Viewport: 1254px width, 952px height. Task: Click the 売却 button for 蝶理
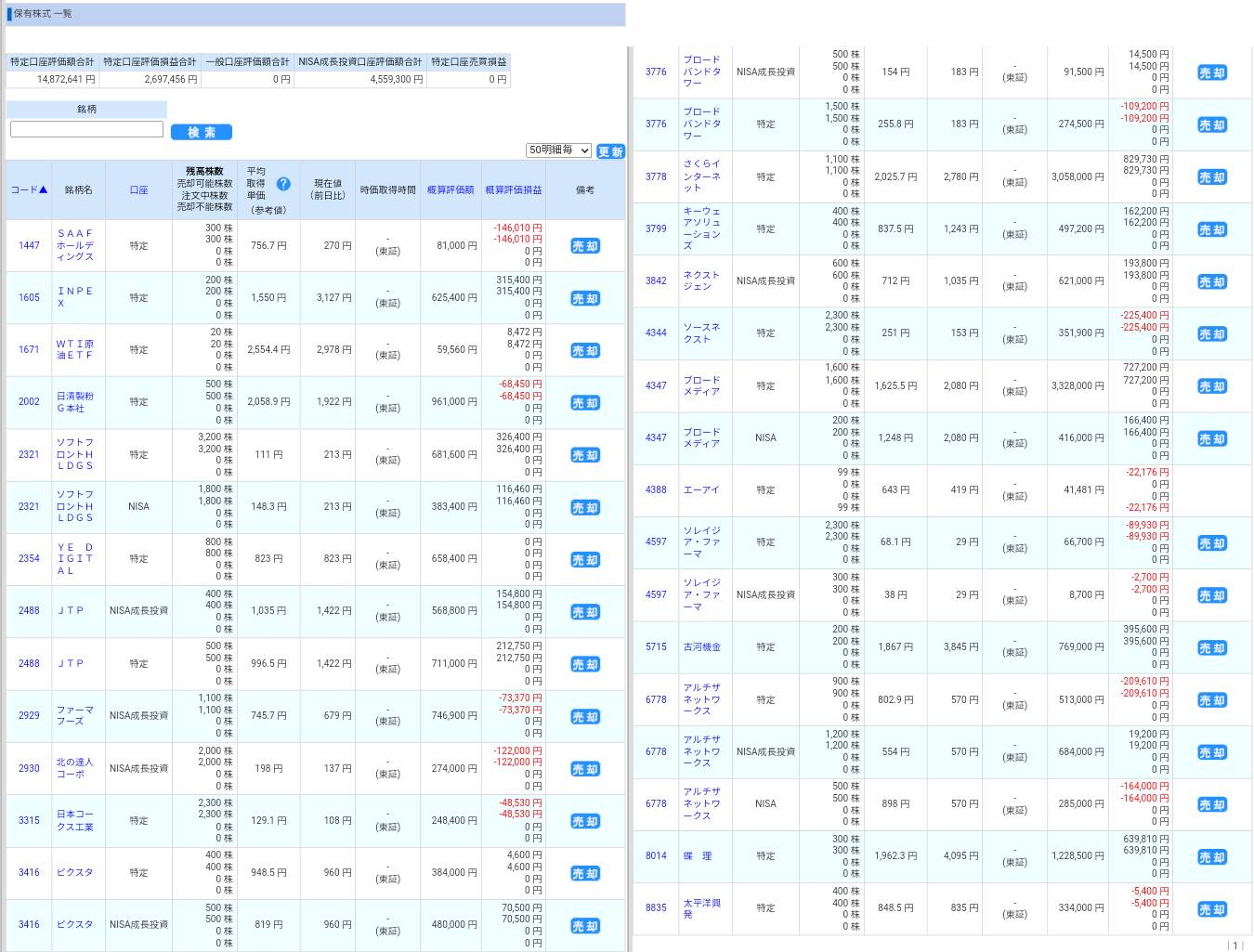pos(1211,857)
